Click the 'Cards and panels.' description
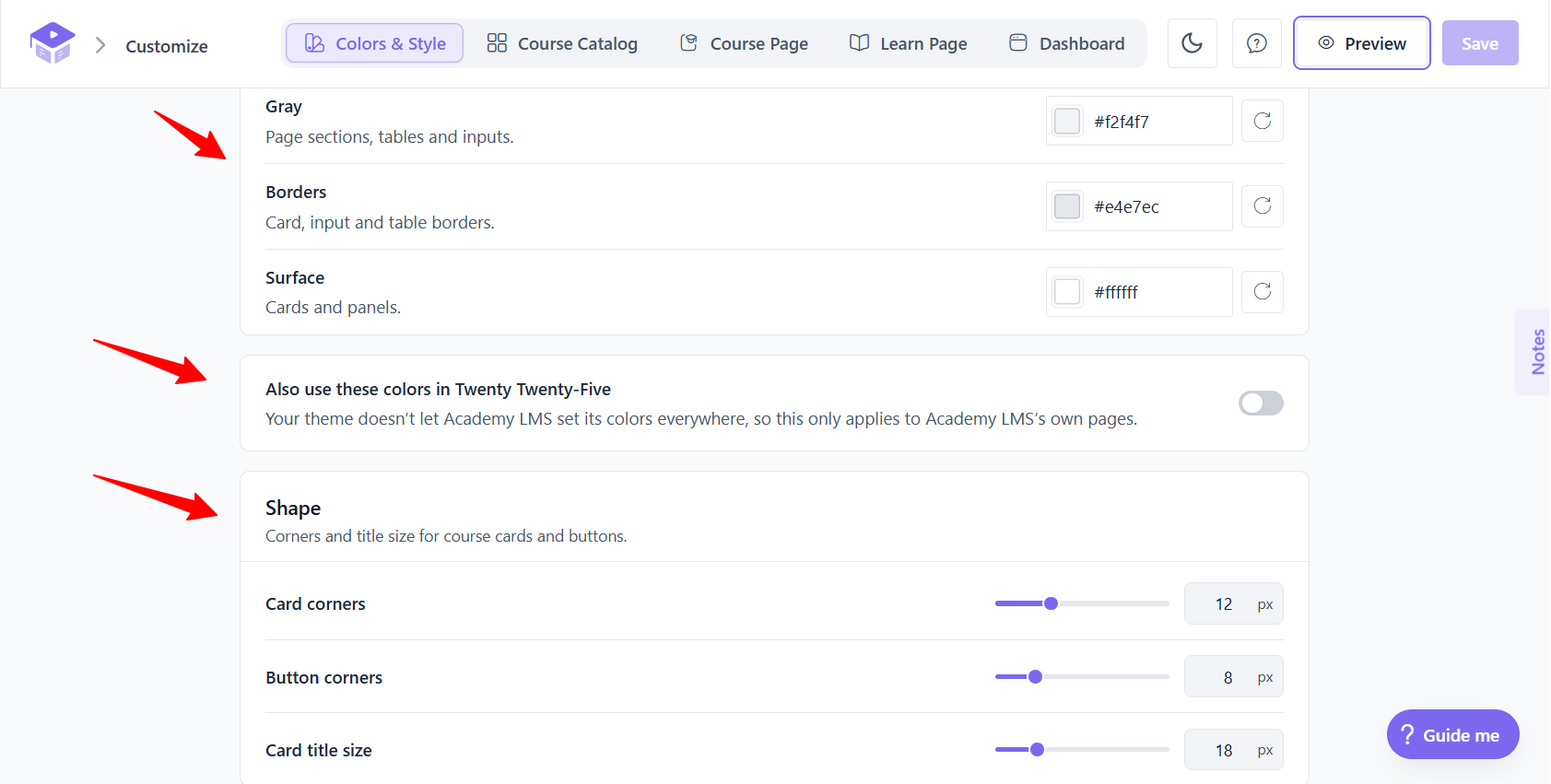This screenshot has height=784, width=1551. pos(333,308)
